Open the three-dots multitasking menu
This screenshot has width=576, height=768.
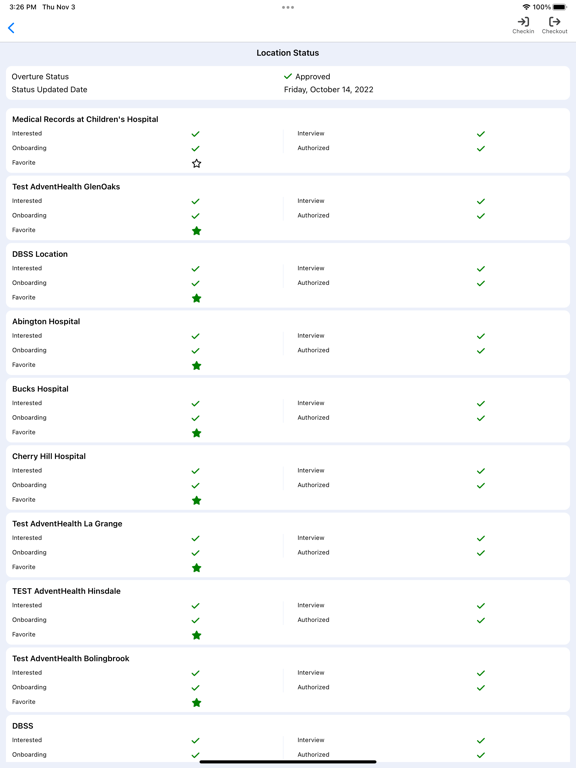tap(288, 7)
